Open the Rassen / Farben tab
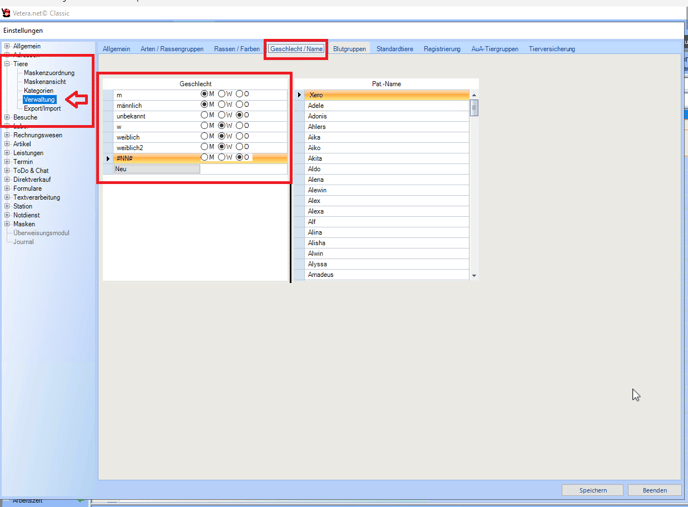Image resolution: width=688 pixels, height=507 pixels. coord(237,49)
